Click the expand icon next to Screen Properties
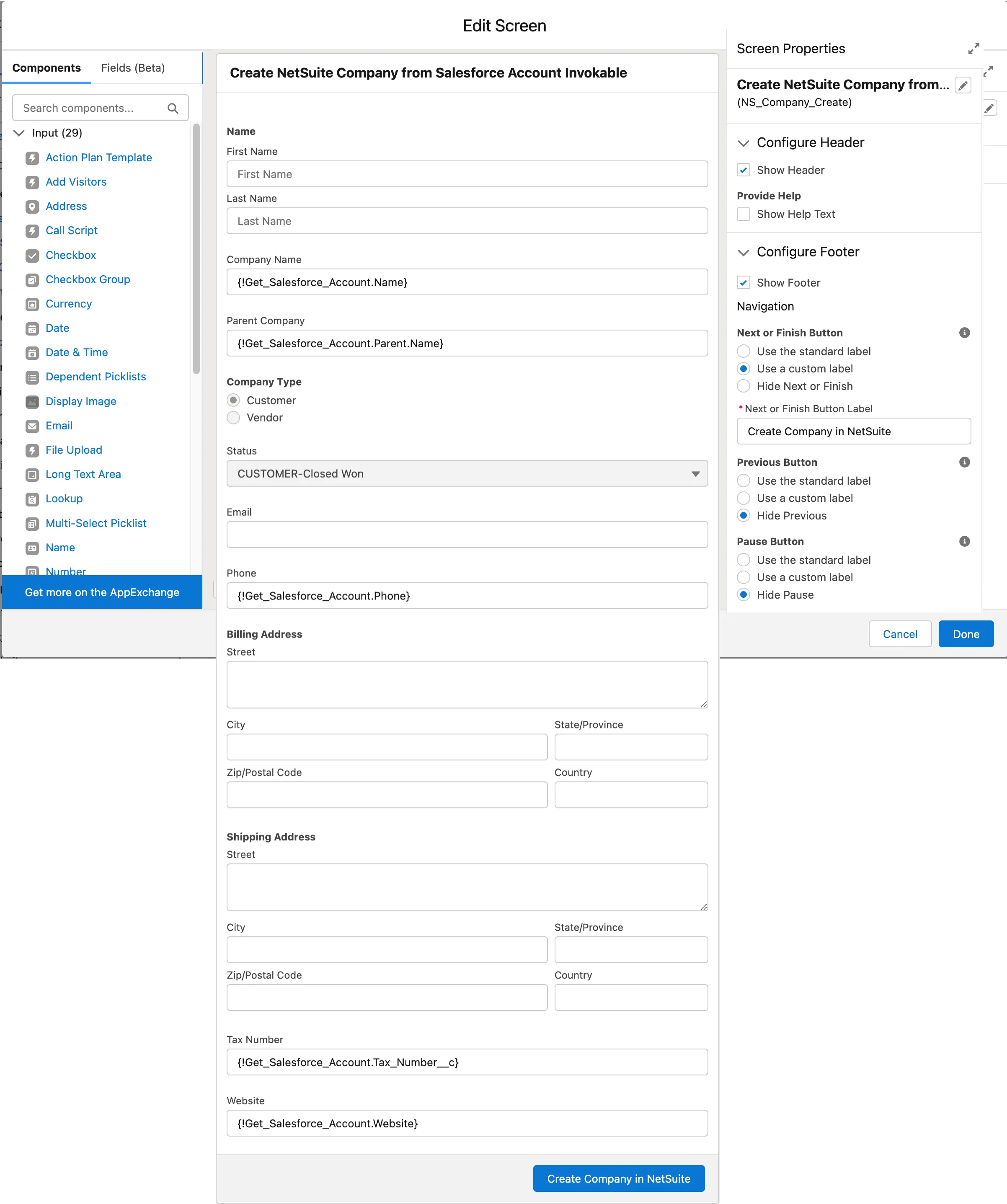Screen dimensions: 1007x1204 click(974, 49)
